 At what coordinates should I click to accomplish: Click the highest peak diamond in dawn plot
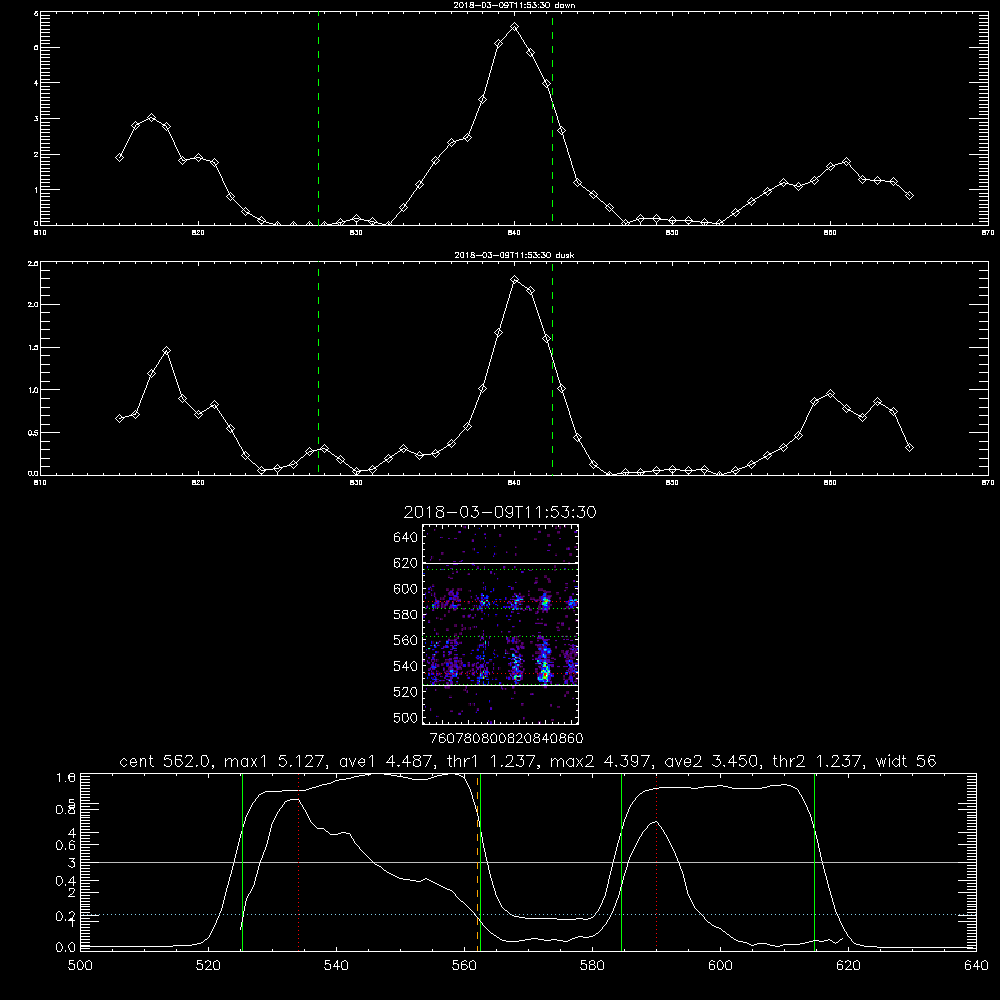(515, 27)
